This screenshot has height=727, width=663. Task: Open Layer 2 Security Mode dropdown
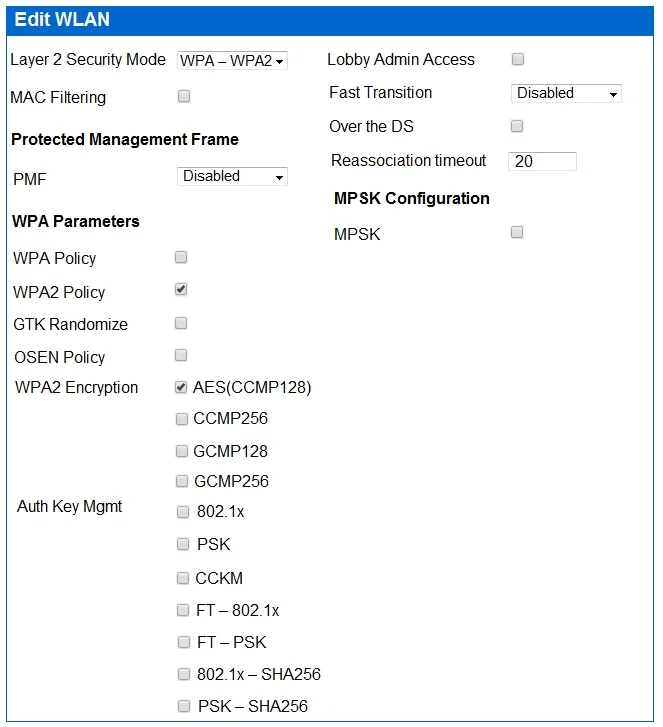(232, 61)
